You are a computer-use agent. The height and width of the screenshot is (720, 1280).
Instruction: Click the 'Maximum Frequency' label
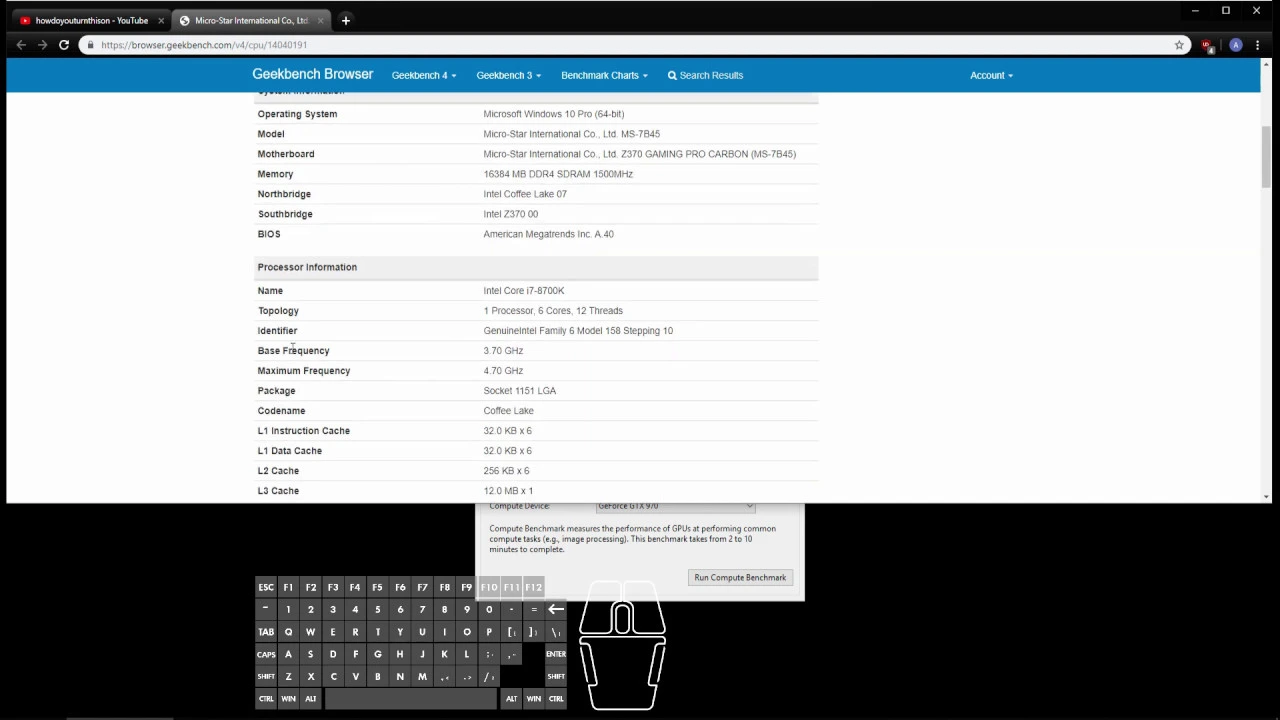coord(304,371)
